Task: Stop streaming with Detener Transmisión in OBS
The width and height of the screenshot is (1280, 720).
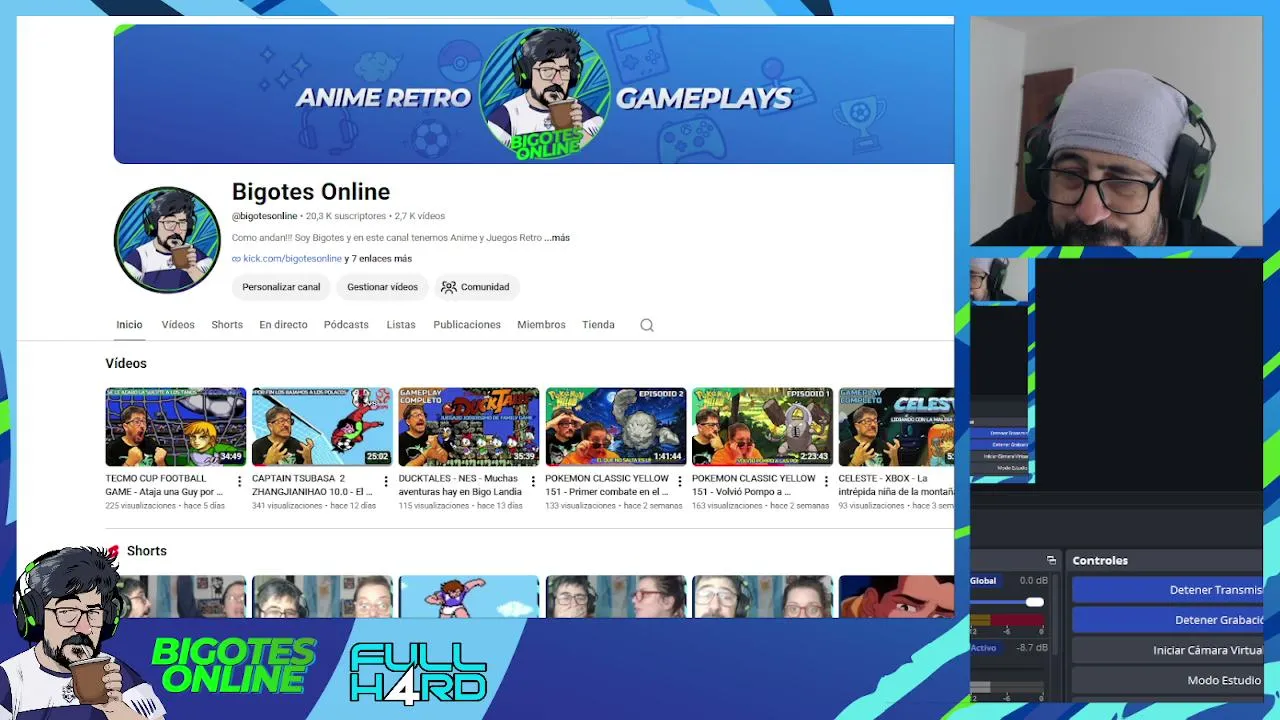Action: tap(1168, 590)
